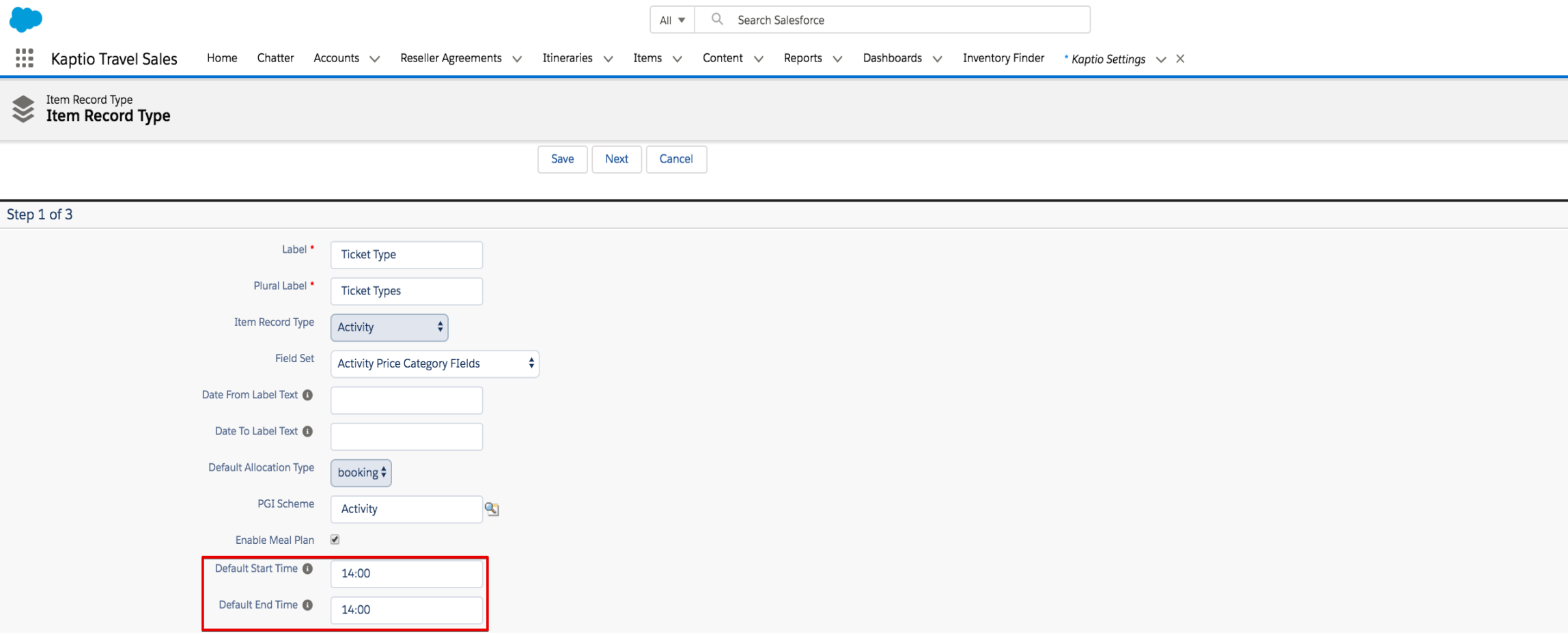1568x634 pixels.
Task: Open the Default Allocation Type dropdown
Action: click(x=361, y=473)
